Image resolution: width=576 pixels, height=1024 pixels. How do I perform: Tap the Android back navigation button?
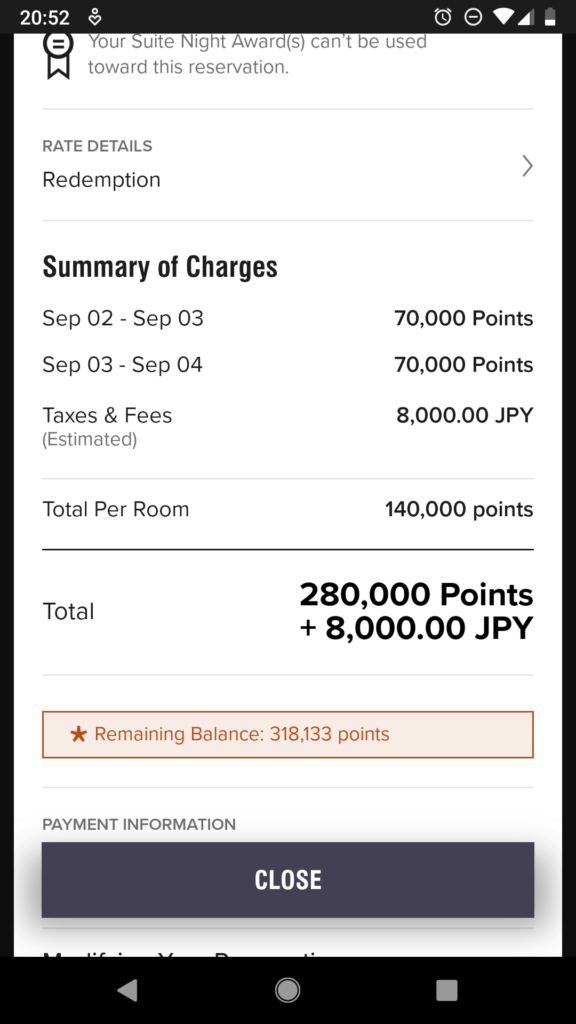(x=127, y=990)
